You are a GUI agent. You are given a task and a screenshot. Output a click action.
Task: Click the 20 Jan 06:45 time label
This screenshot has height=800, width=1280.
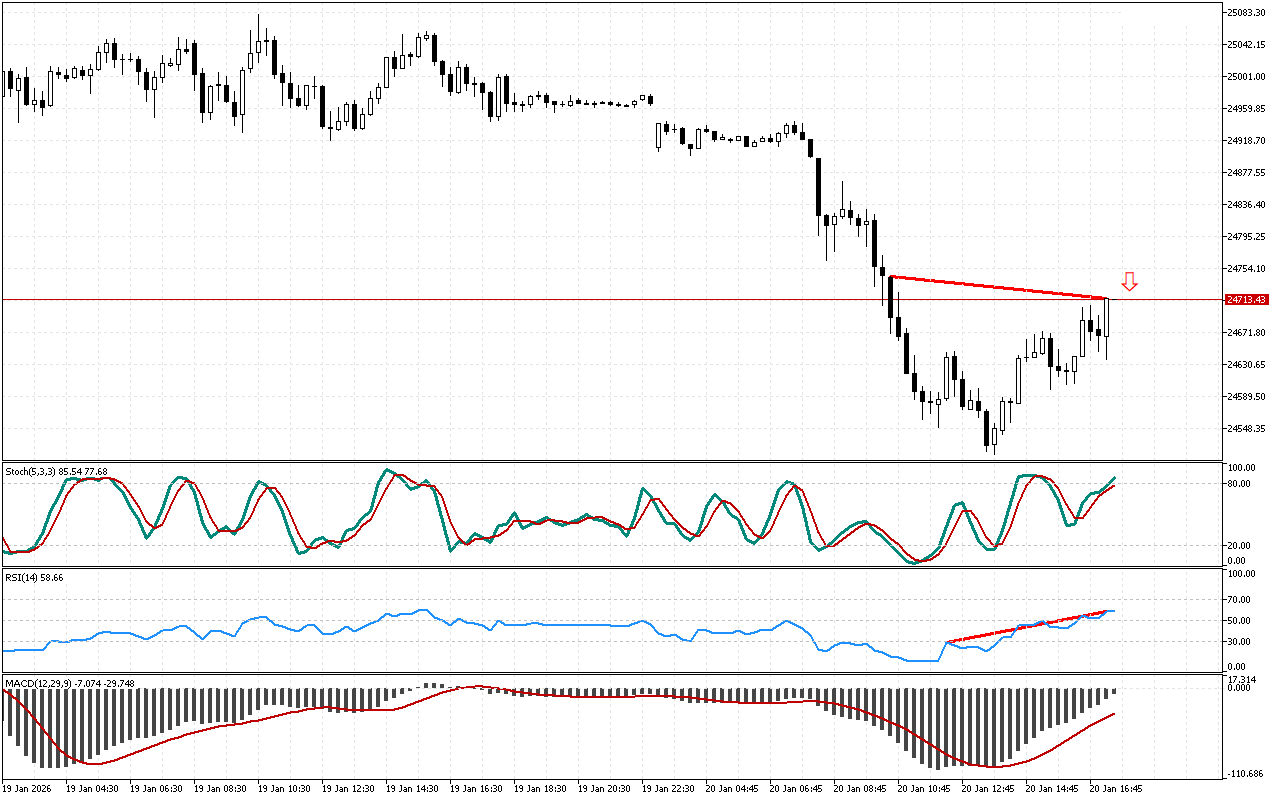tap(797, 788)
